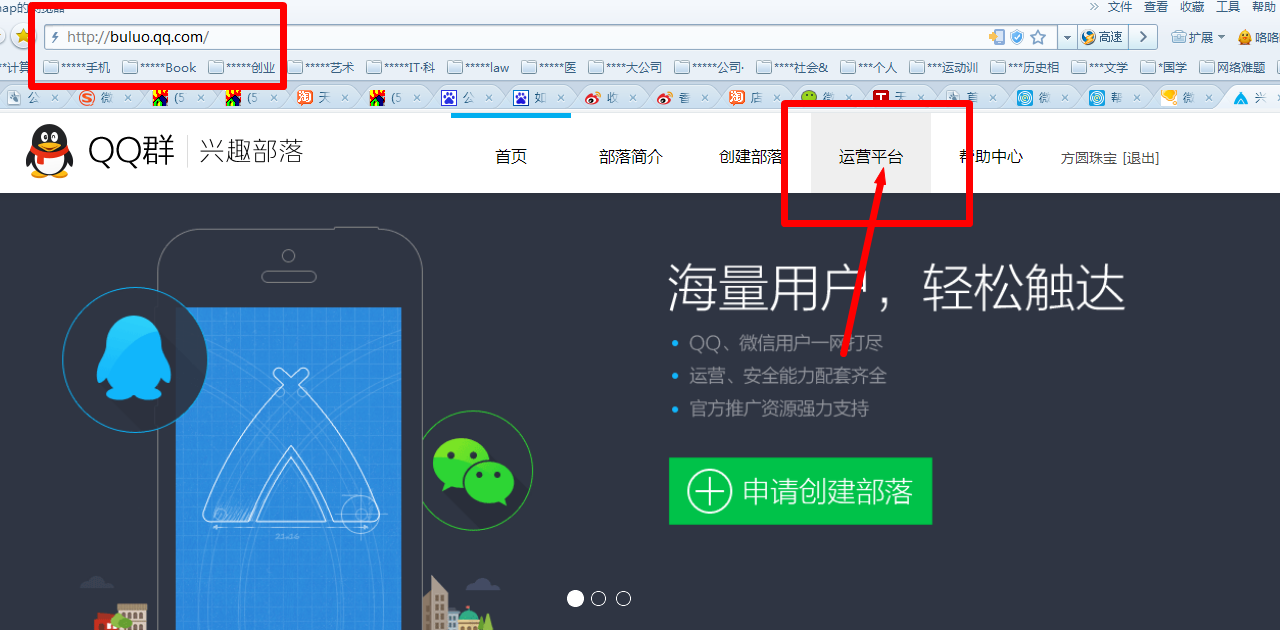Click the QQ penguin logo
1280x630 pixels.
pos(49,151)
